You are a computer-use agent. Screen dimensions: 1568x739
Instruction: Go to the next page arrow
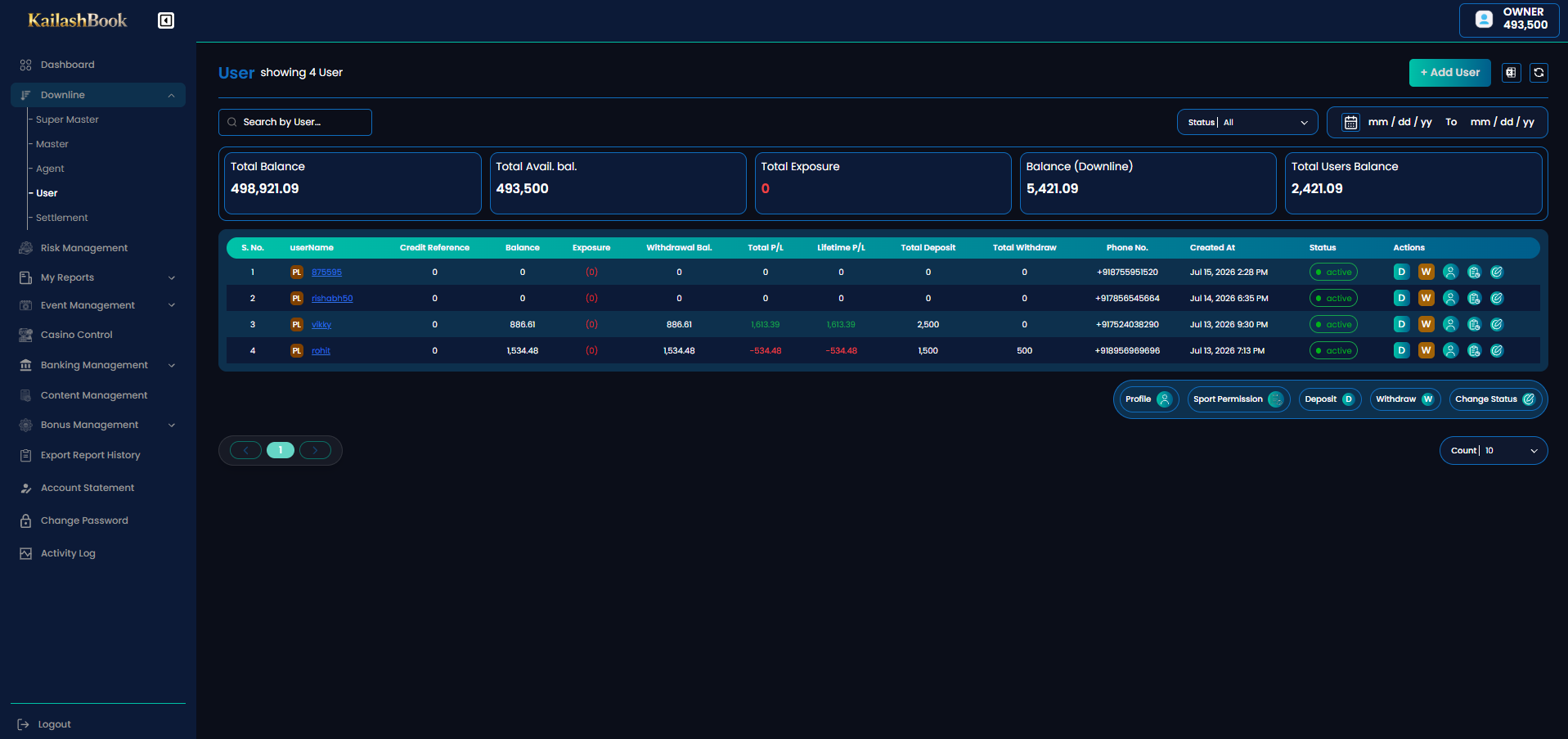point(315,450)
